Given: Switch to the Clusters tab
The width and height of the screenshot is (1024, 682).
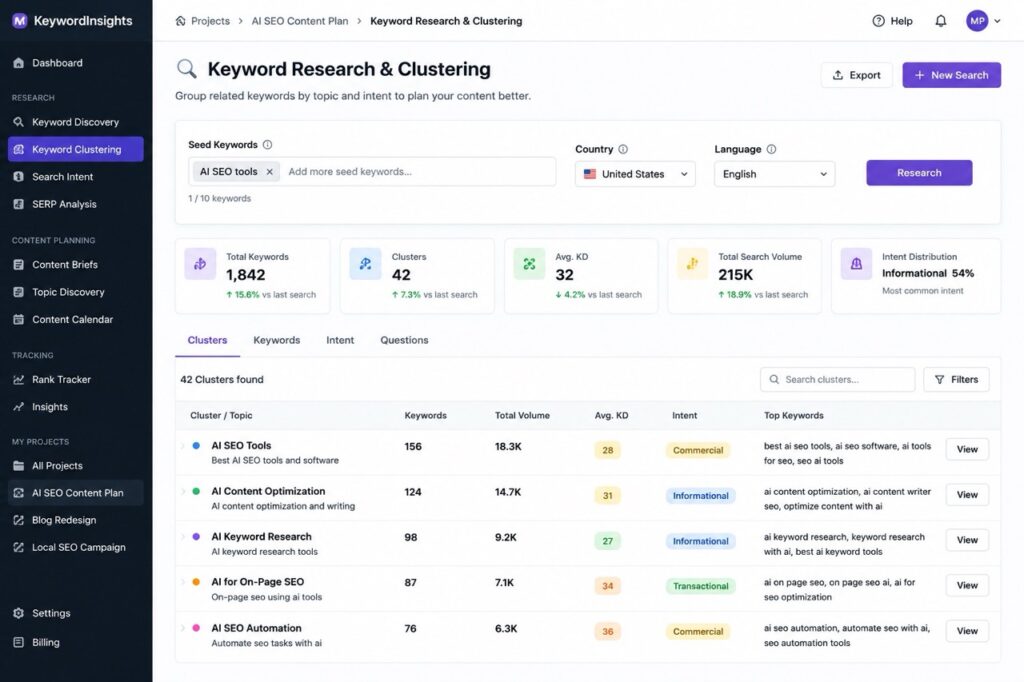Looking at the screenshot, I should (207, 340).
